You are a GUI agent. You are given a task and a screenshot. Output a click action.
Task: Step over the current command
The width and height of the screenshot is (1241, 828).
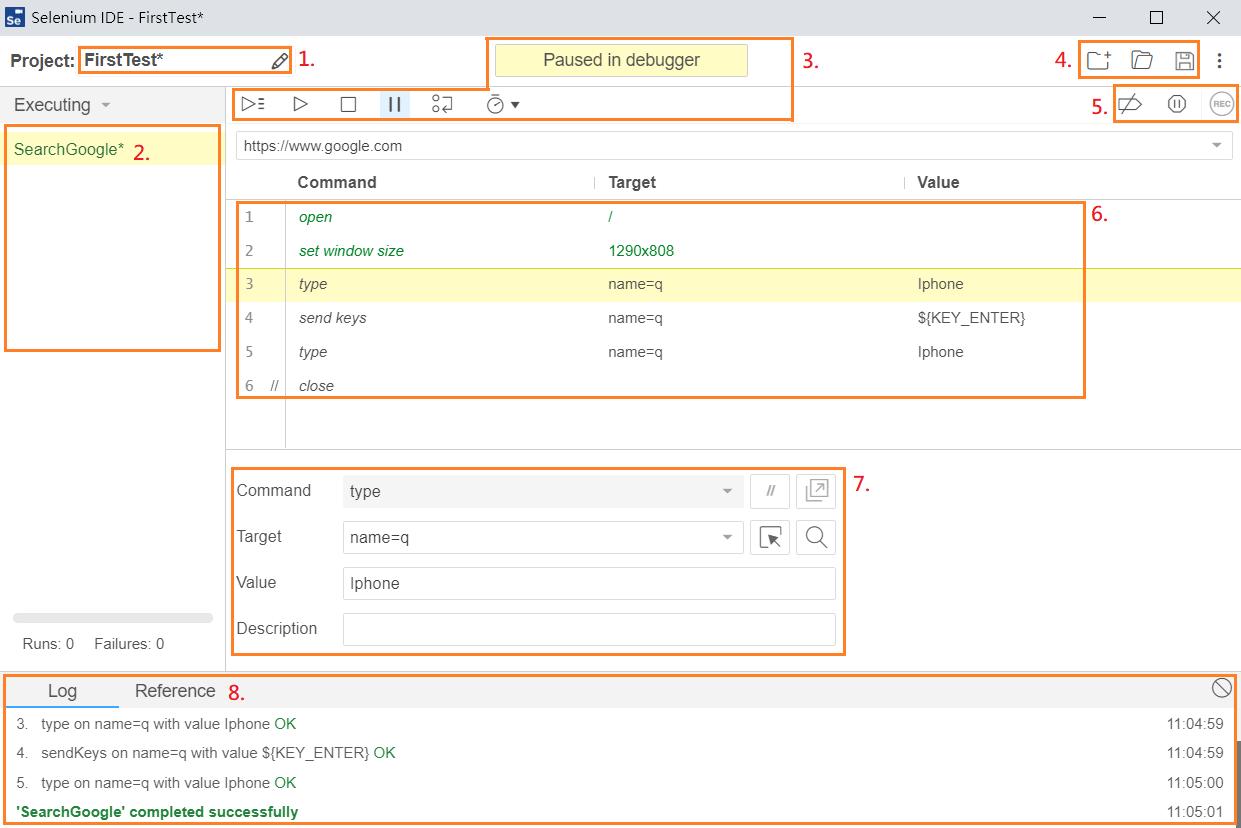click(442, 104)
